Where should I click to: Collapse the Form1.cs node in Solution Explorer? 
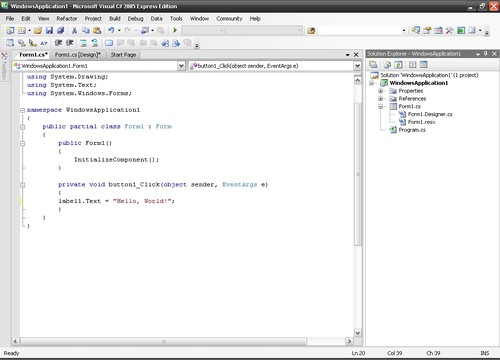380,106
